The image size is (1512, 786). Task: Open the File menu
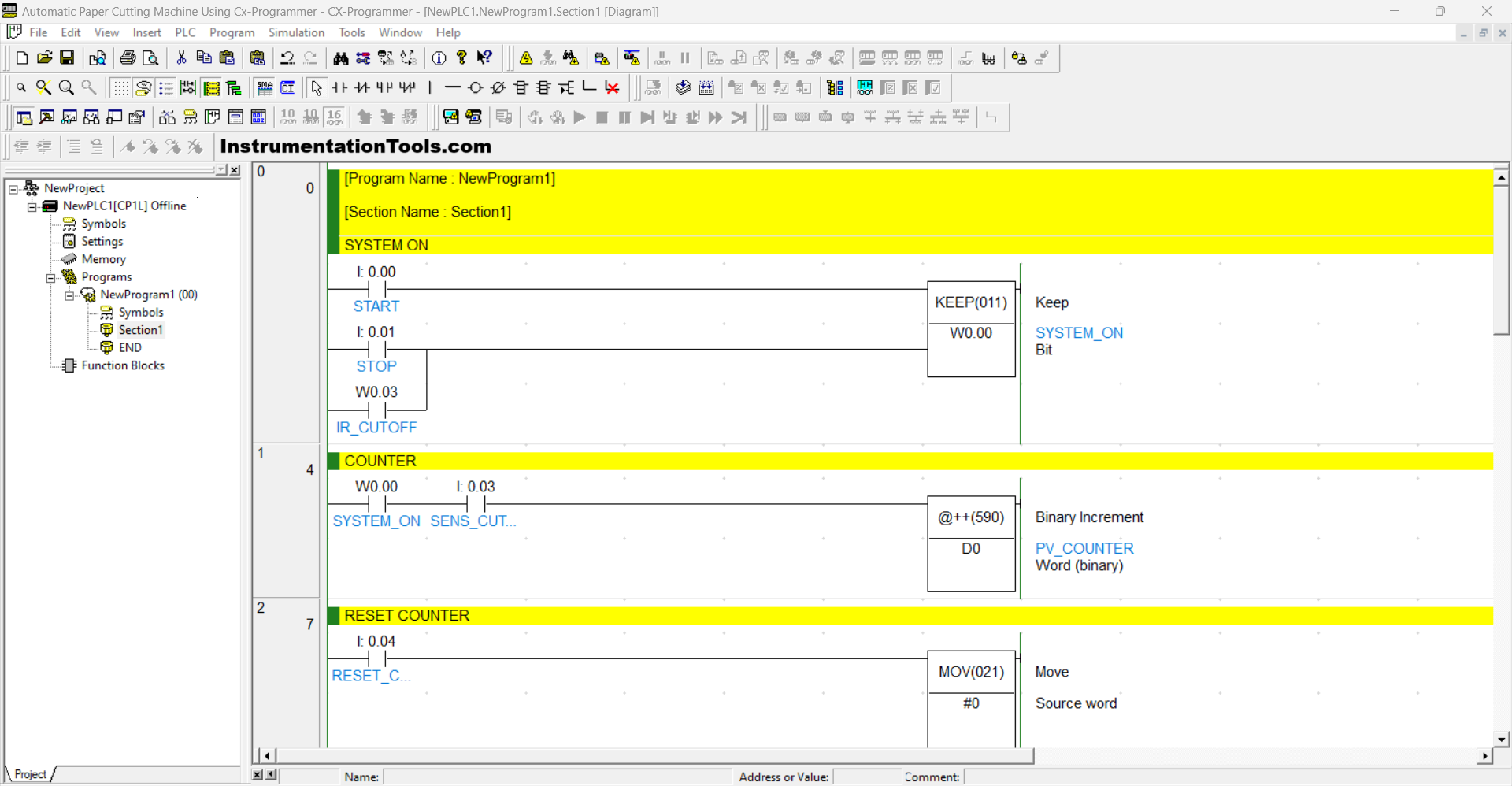click(x=38, y=32)
